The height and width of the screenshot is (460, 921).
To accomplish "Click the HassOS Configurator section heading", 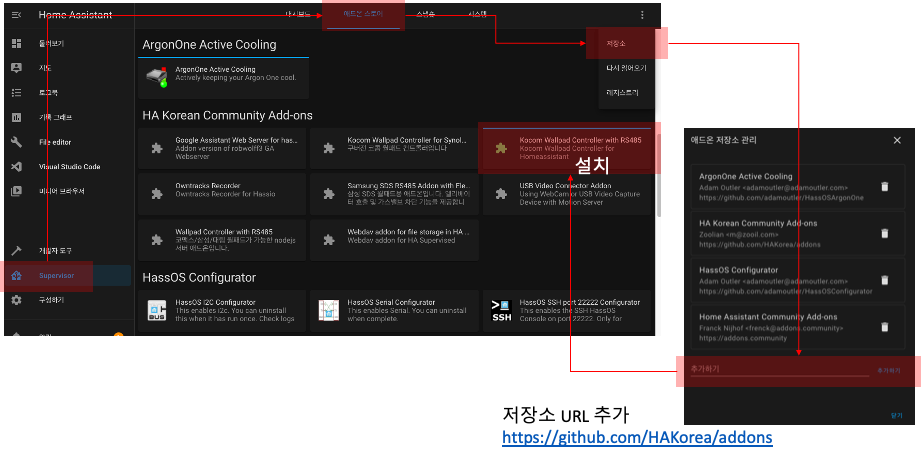I will tap(199, 277).
